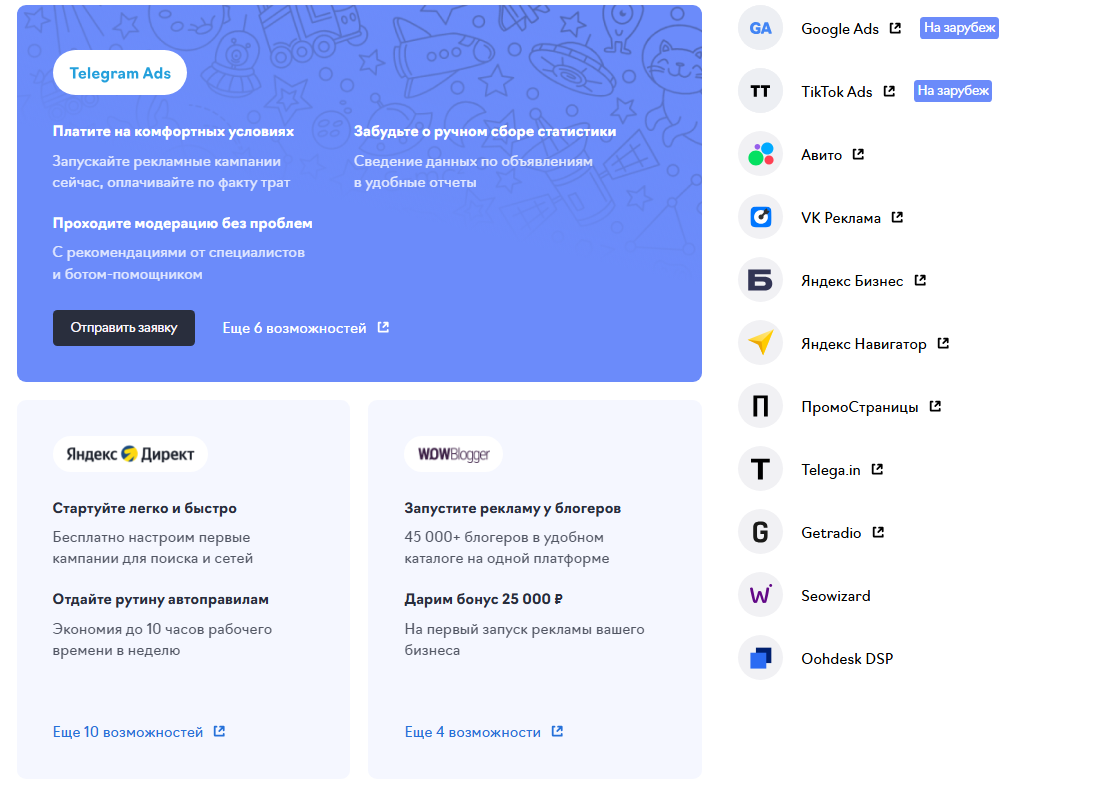
Task: Click text С рекомендациями от специалистов
Action: click(178, 253)
